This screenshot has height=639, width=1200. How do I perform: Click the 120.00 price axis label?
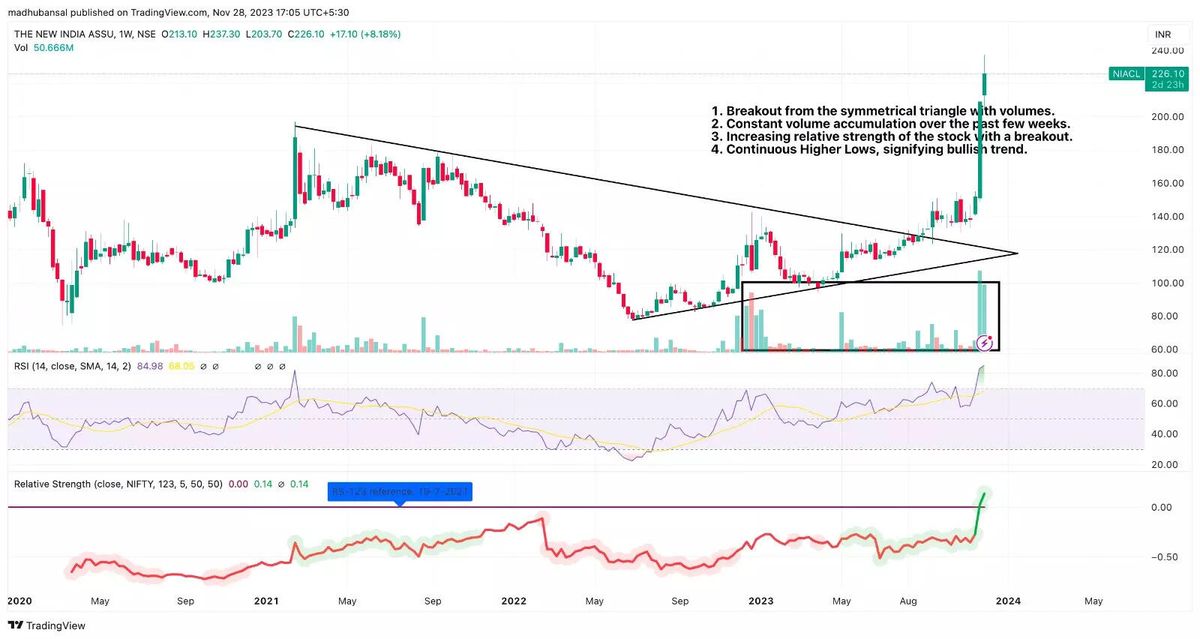tap(1168, 250)
